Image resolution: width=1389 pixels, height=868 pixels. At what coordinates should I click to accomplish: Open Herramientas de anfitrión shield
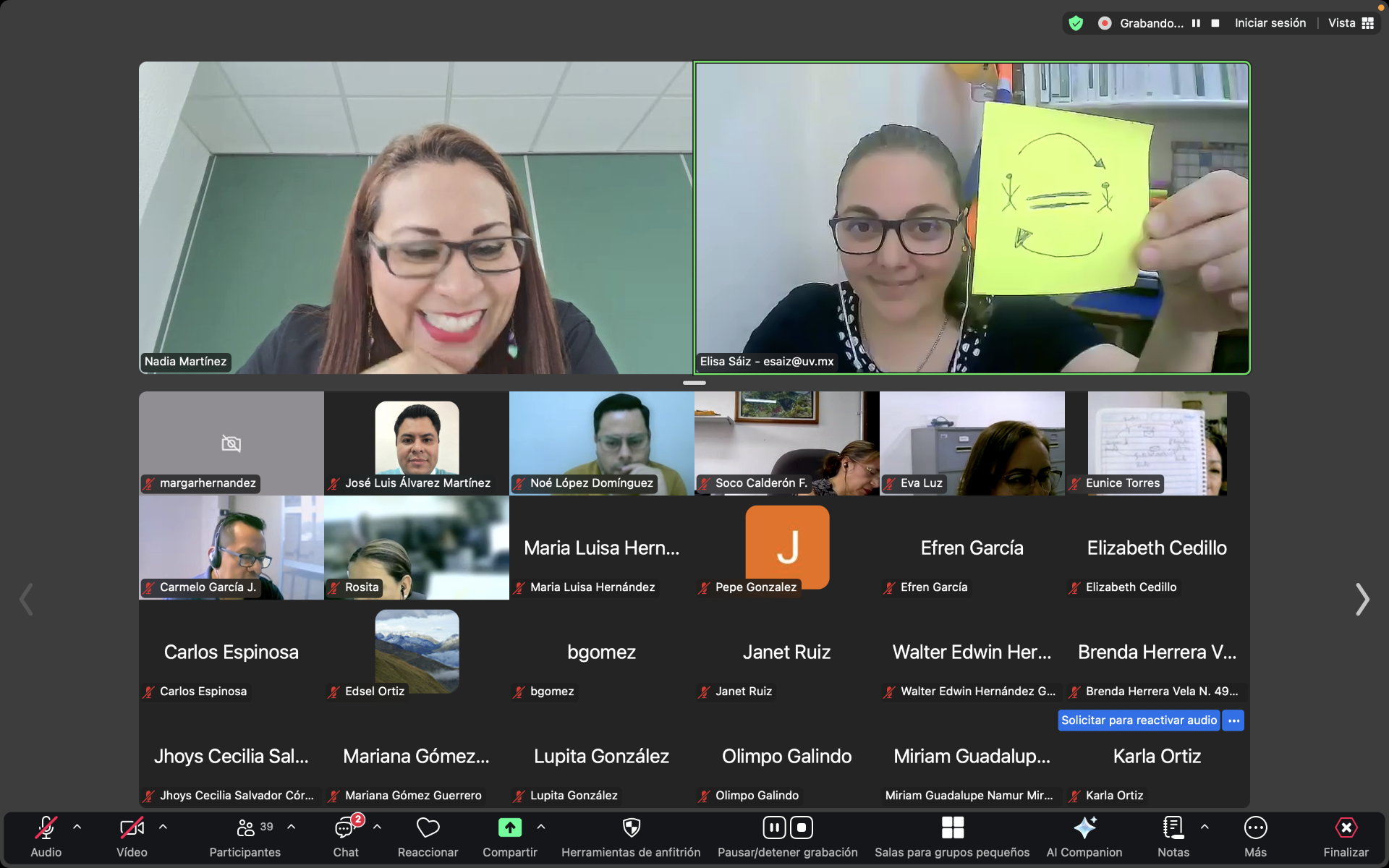[x=631, y=828]
